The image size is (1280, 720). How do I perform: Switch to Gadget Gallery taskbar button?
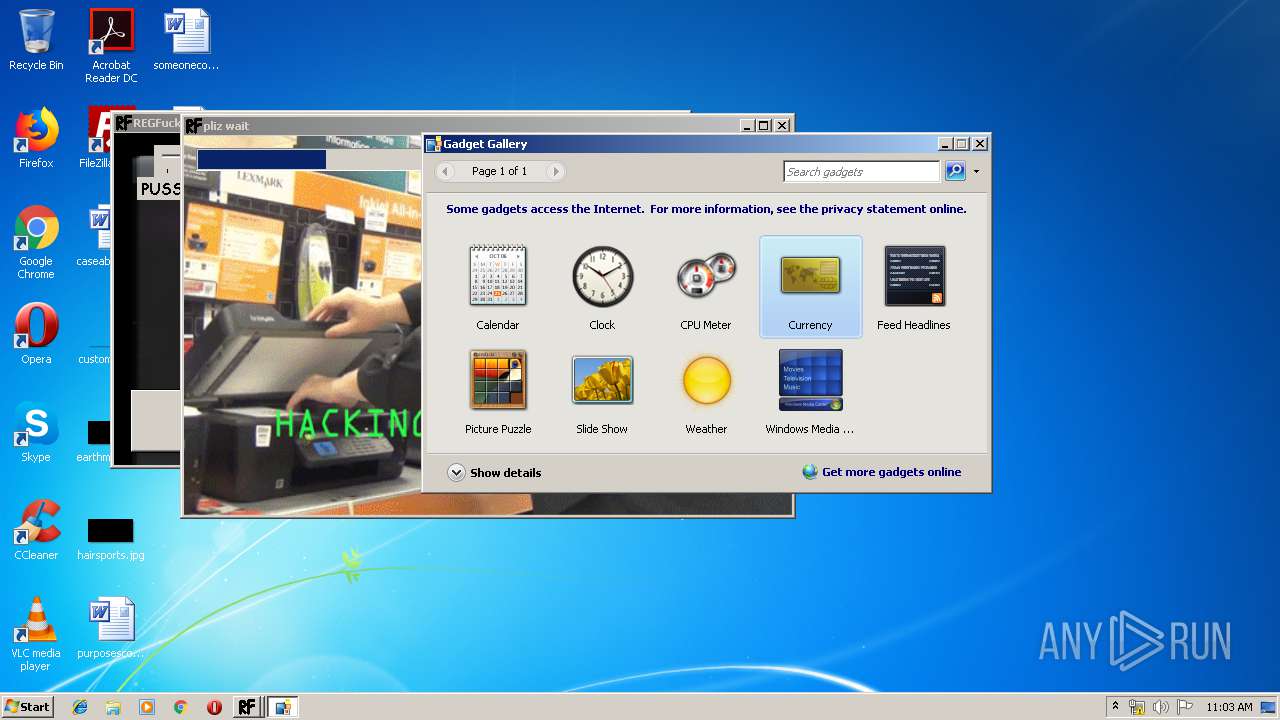click(x=282, y=707)
